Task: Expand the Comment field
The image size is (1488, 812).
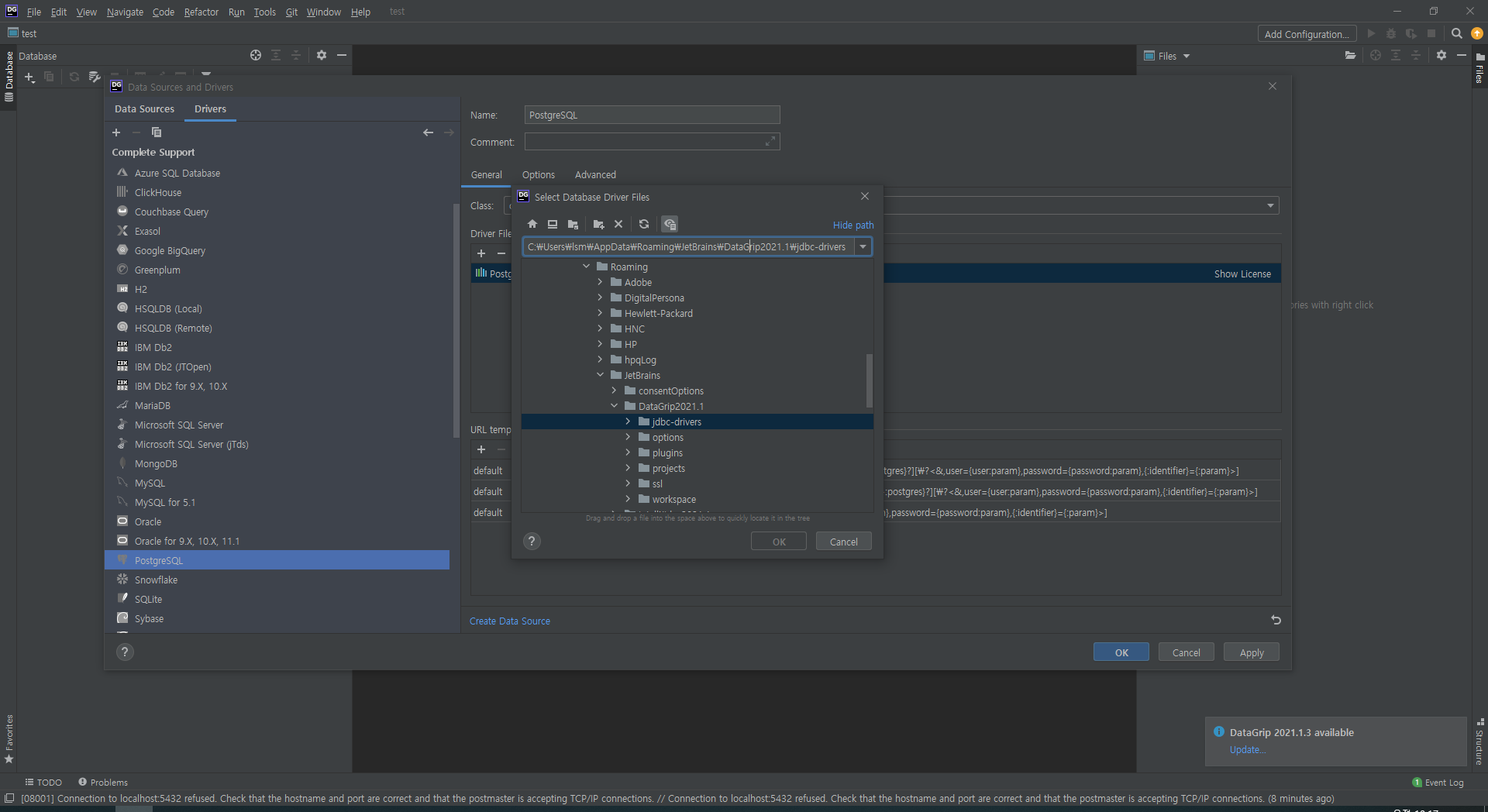Action: 770,141
